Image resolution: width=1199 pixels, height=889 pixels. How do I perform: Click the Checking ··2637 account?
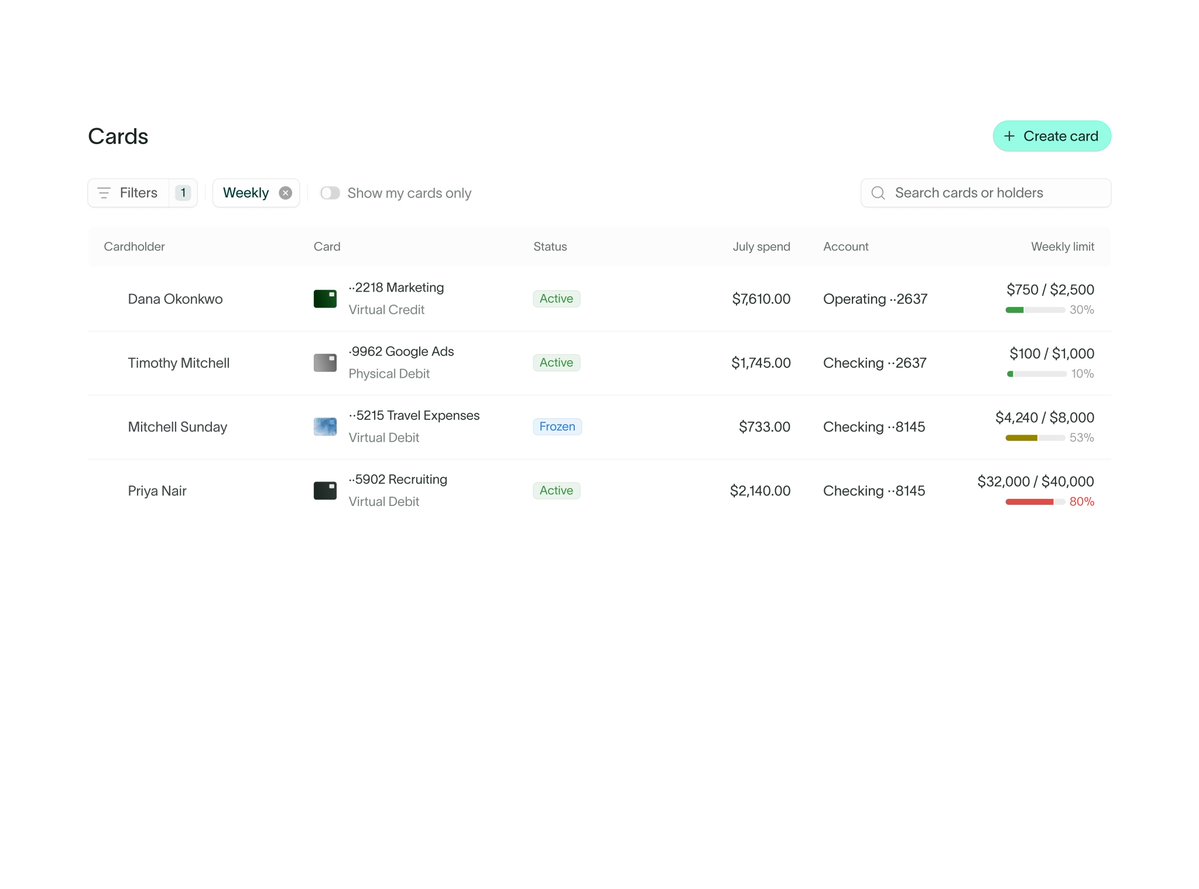tap(875, 363)
